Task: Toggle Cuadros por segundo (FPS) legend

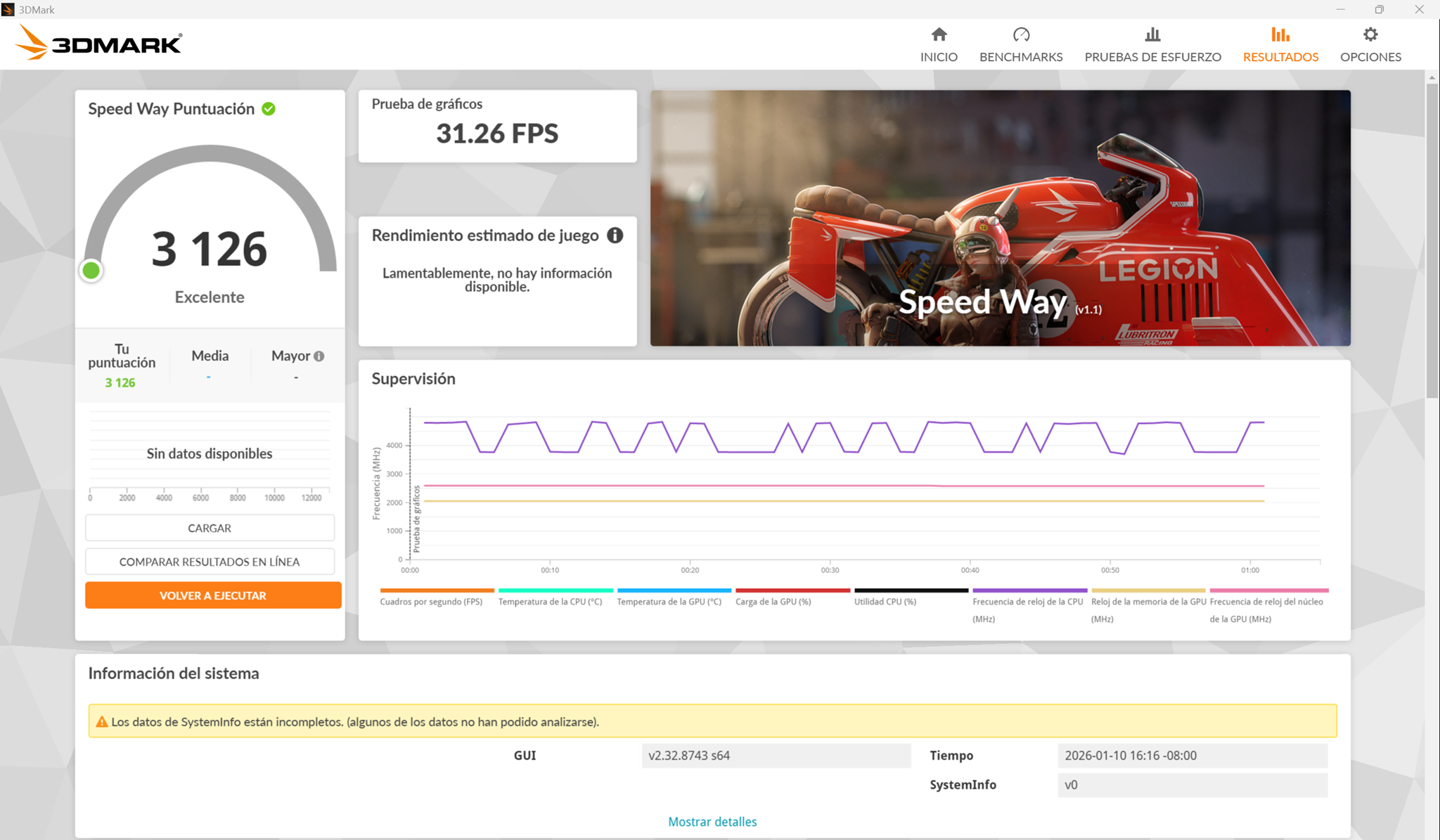Action: coord(431,602)
